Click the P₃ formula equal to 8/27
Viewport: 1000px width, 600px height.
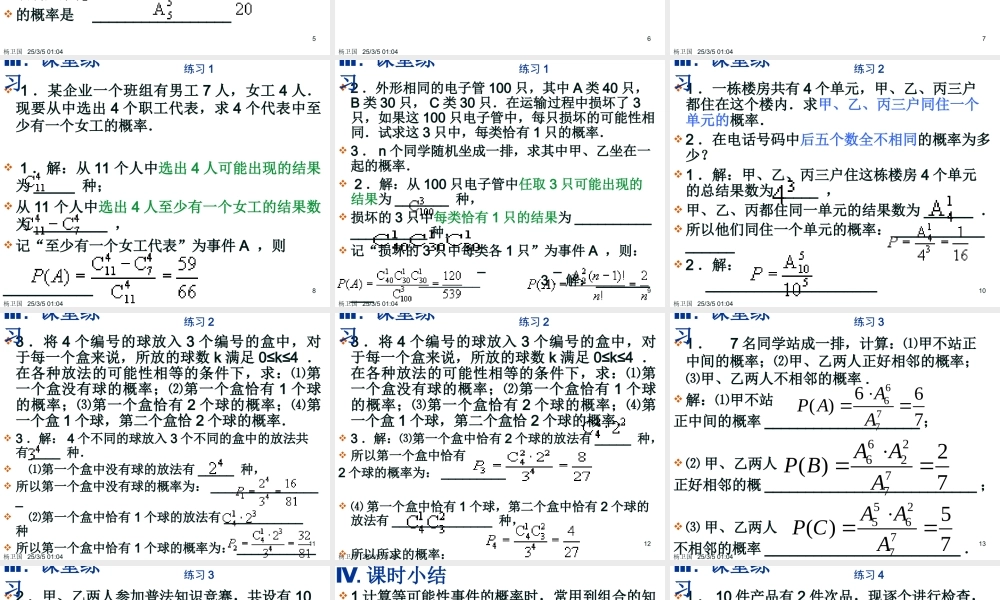pyautogui.click(x=531, y=467)
